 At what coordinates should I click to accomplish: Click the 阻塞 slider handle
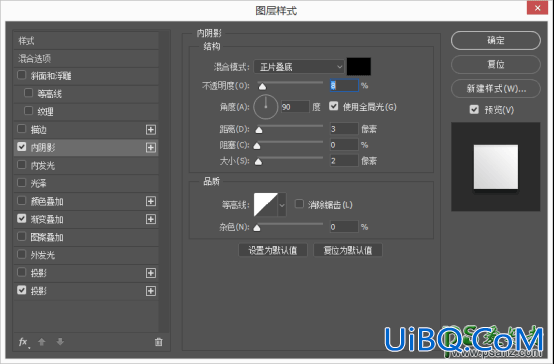click(257, 146)
